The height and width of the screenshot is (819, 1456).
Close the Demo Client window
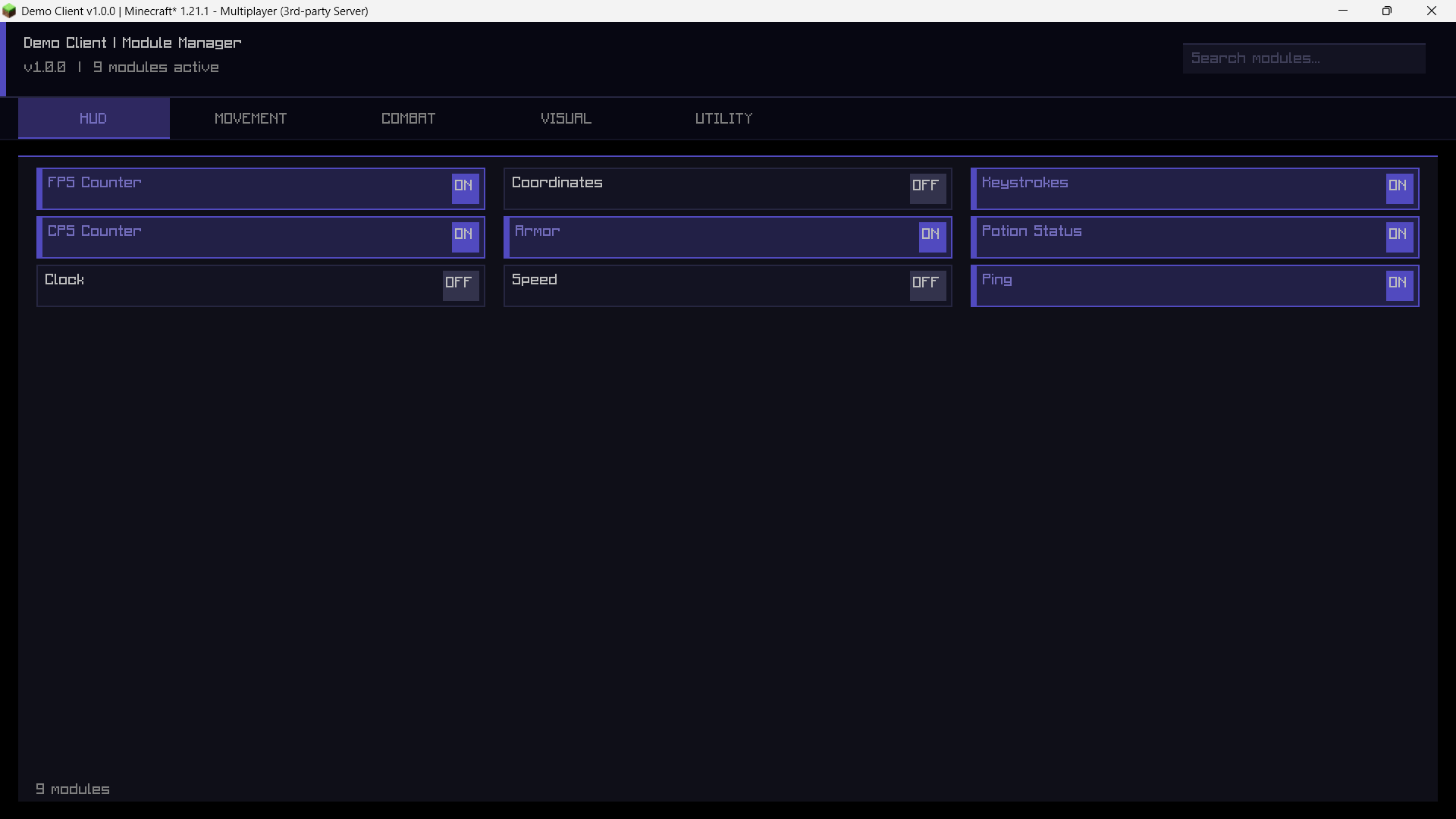[1432, 11]
